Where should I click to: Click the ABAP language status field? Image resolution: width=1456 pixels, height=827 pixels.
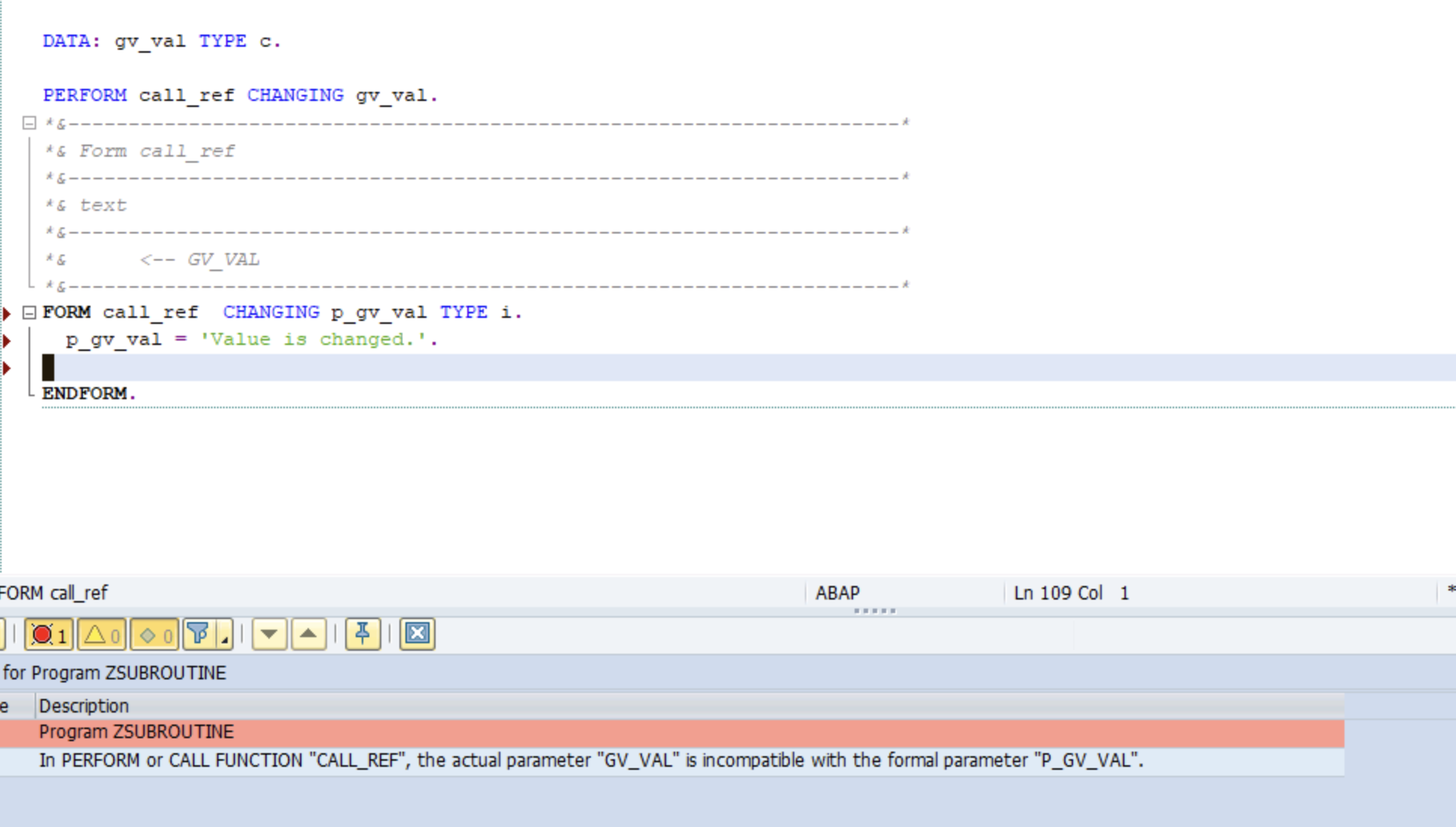[x=837, y=594]
